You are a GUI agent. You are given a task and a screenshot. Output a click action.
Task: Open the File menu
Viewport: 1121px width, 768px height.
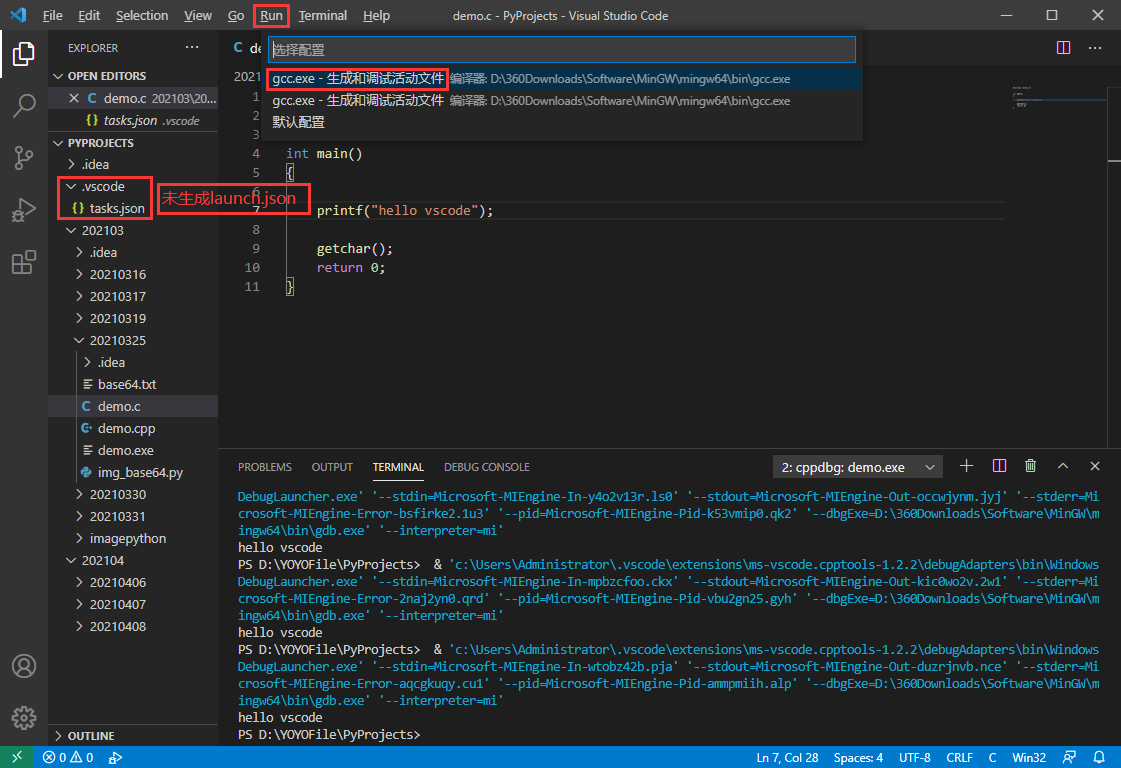(52, 15)
